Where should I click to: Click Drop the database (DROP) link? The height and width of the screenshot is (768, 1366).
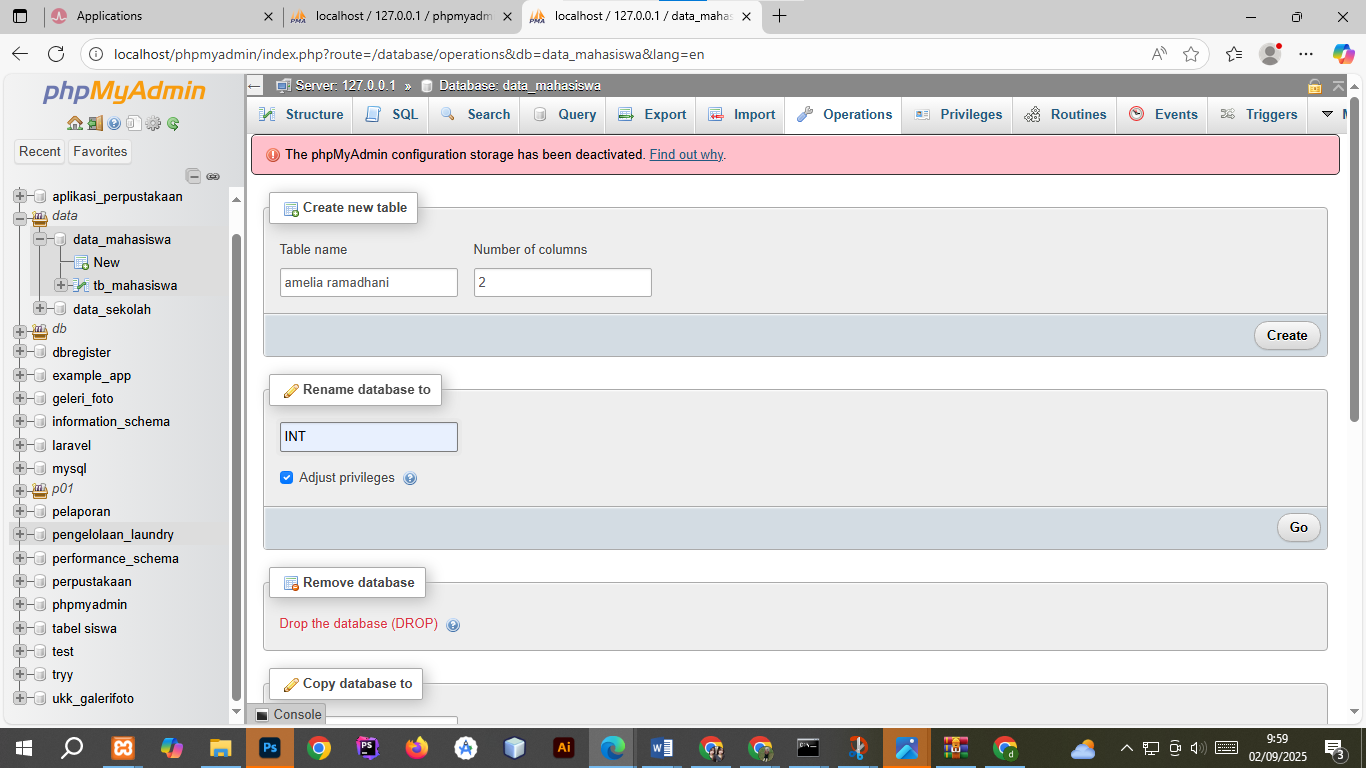(x=358, y=624)
